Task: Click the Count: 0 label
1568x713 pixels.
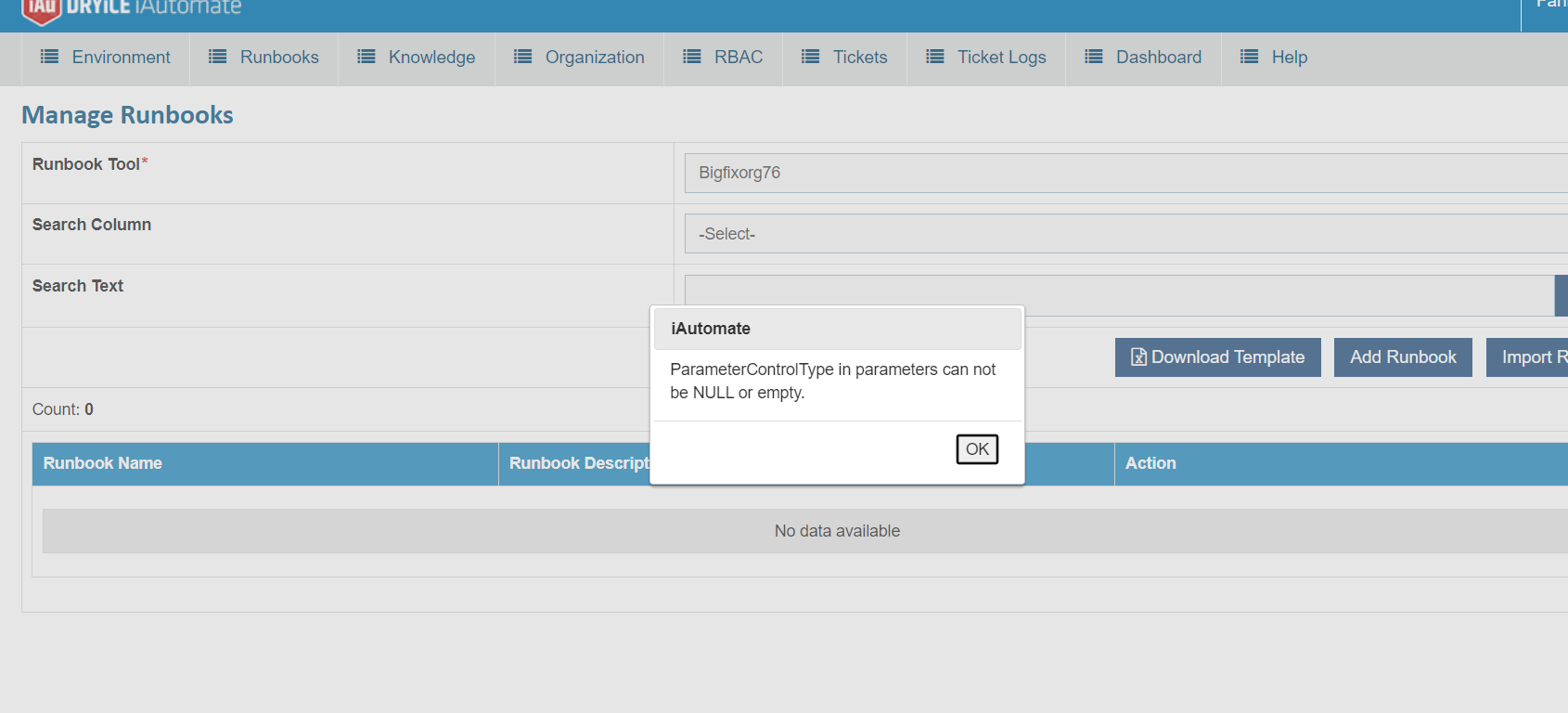Action: point(63,409)
